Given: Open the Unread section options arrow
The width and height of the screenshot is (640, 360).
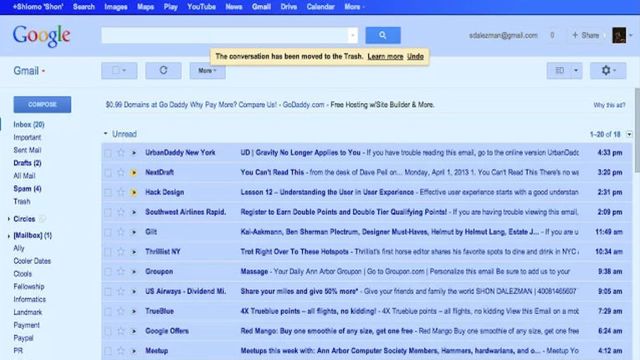Looking at the screenshot, I should 629,134.
